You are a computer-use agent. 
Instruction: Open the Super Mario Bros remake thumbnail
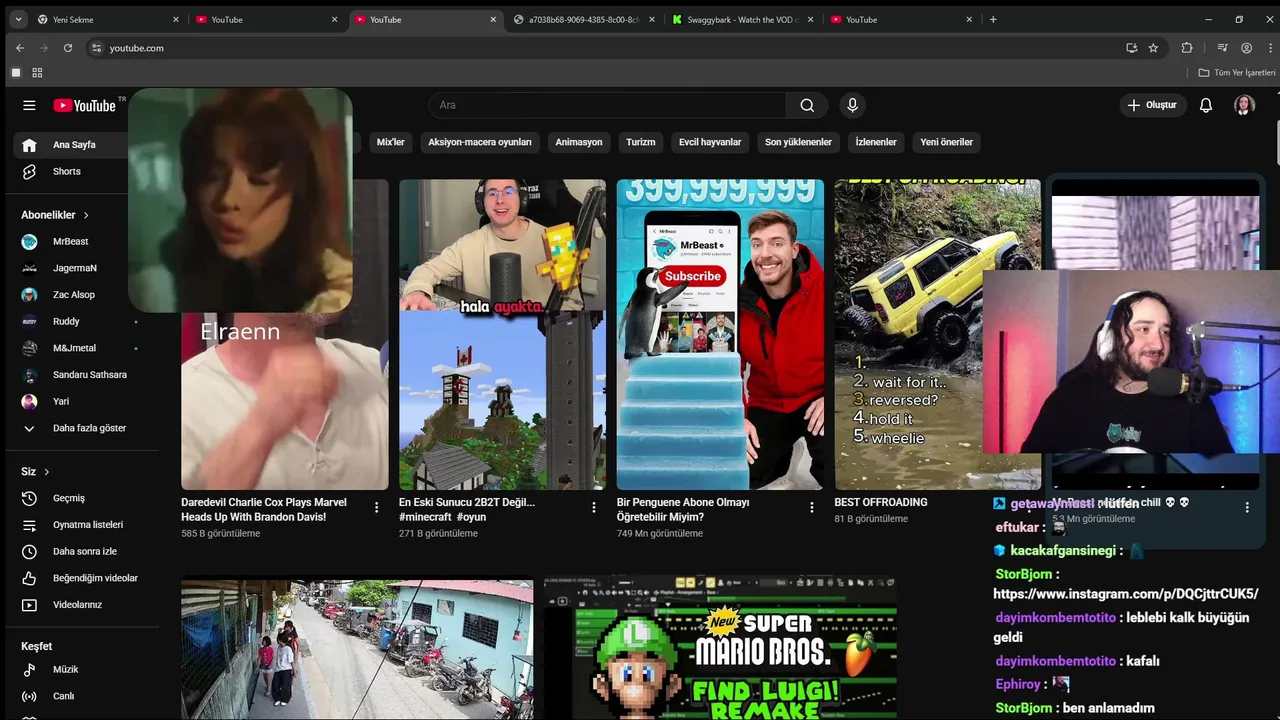720,648
